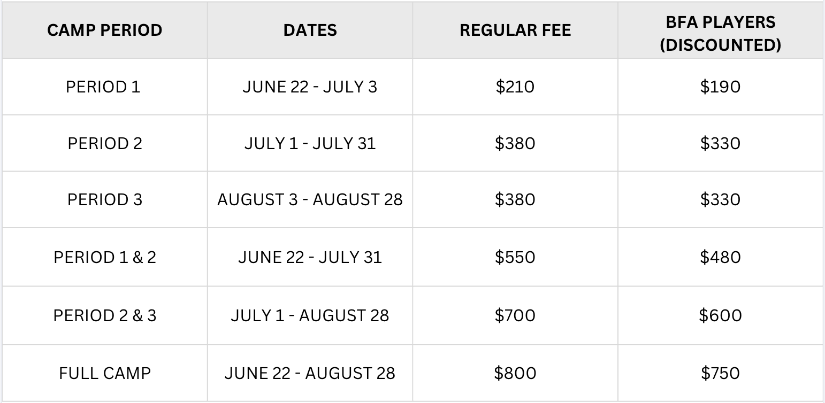The height and width of the screenshot is (403, 825).
Task: Click the DATES column header
Action: (x=310, y=30)
